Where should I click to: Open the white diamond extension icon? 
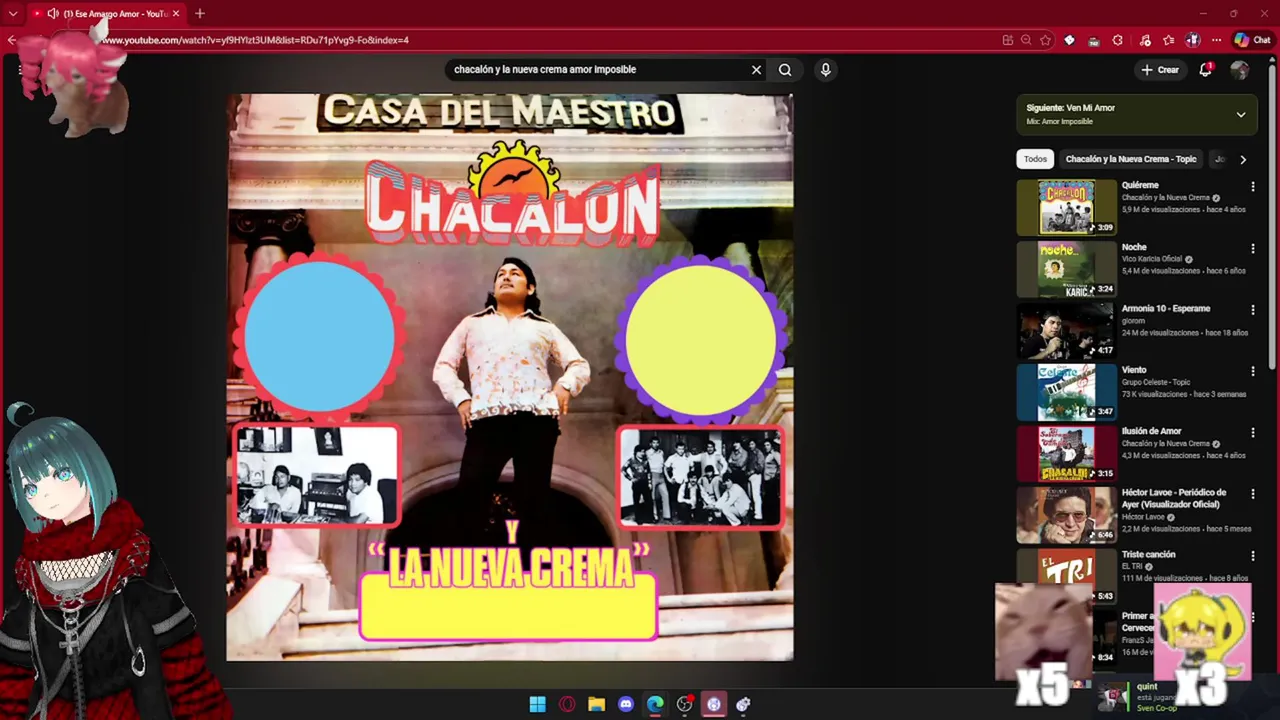pos(1069,40)
